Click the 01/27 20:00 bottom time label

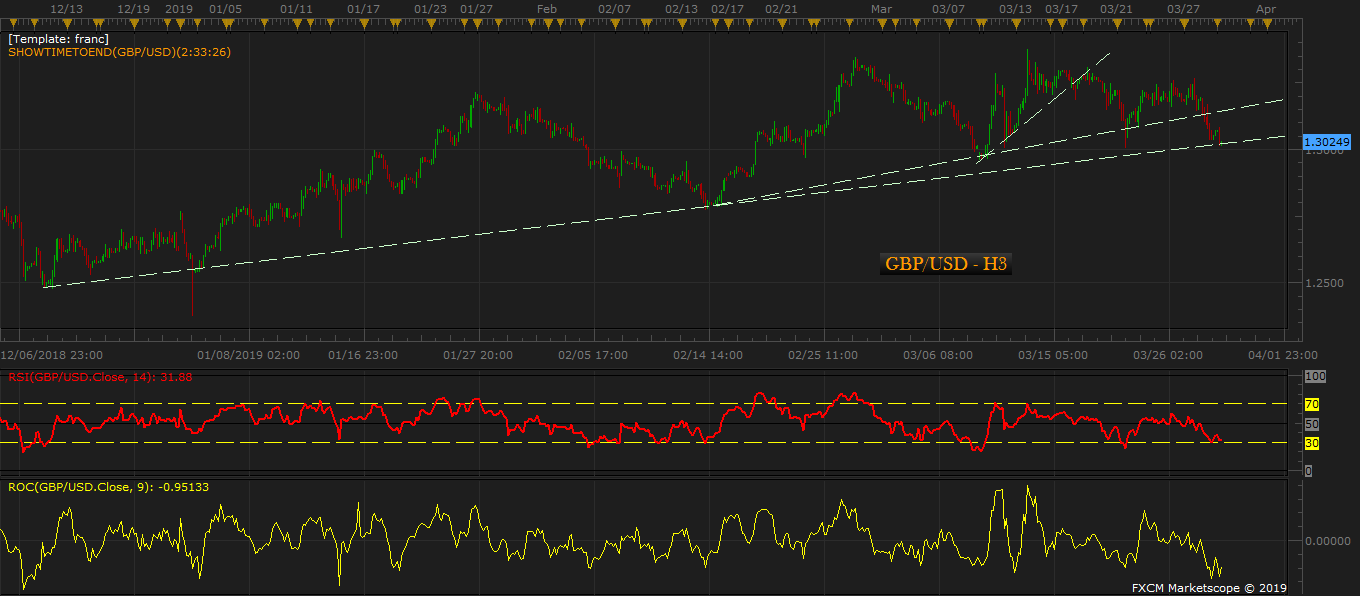pyautogui.click(x=478, y=354)
